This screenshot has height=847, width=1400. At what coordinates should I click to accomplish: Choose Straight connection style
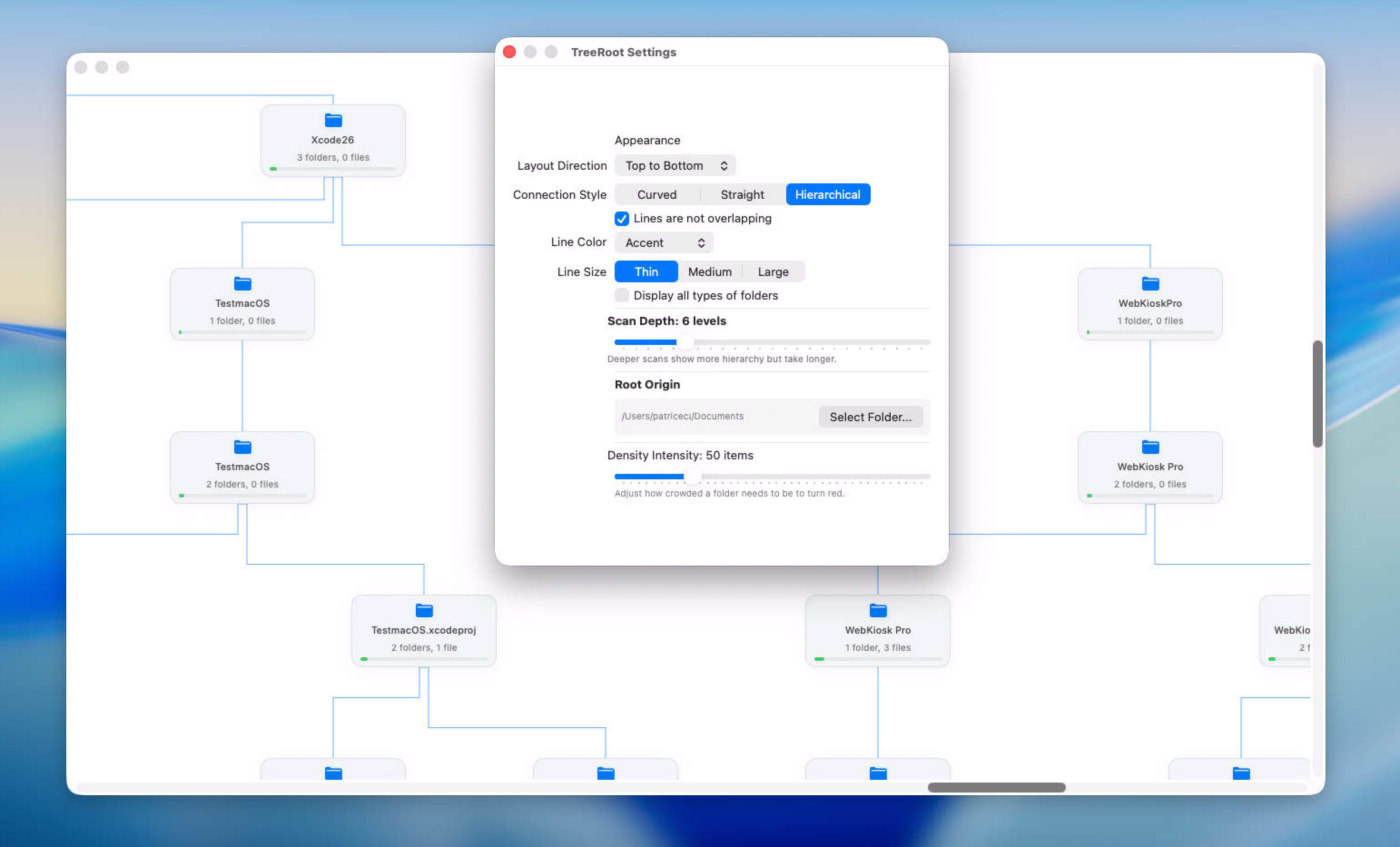pos(742,195)
